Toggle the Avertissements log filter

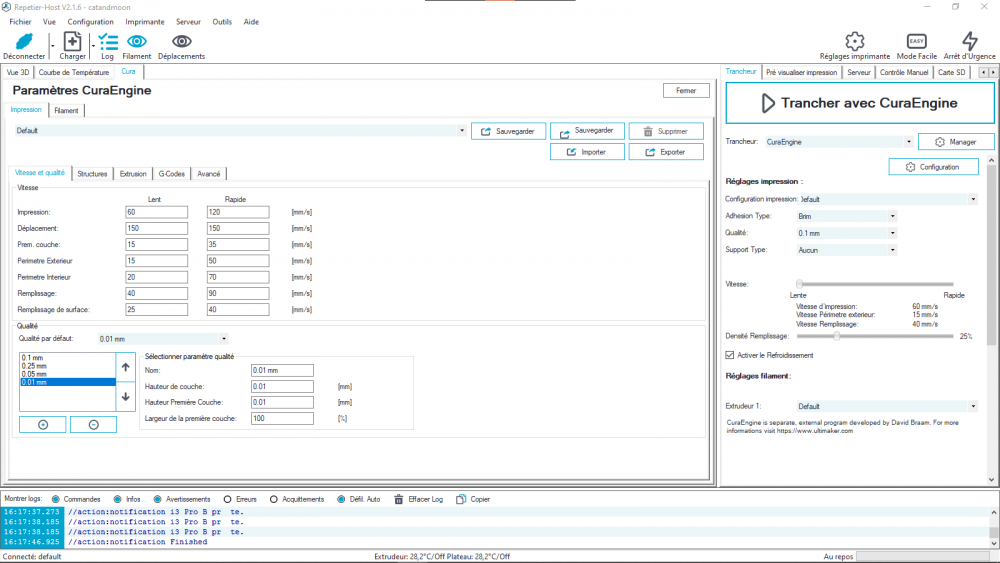pyautogui.click(x=158, y=499)
